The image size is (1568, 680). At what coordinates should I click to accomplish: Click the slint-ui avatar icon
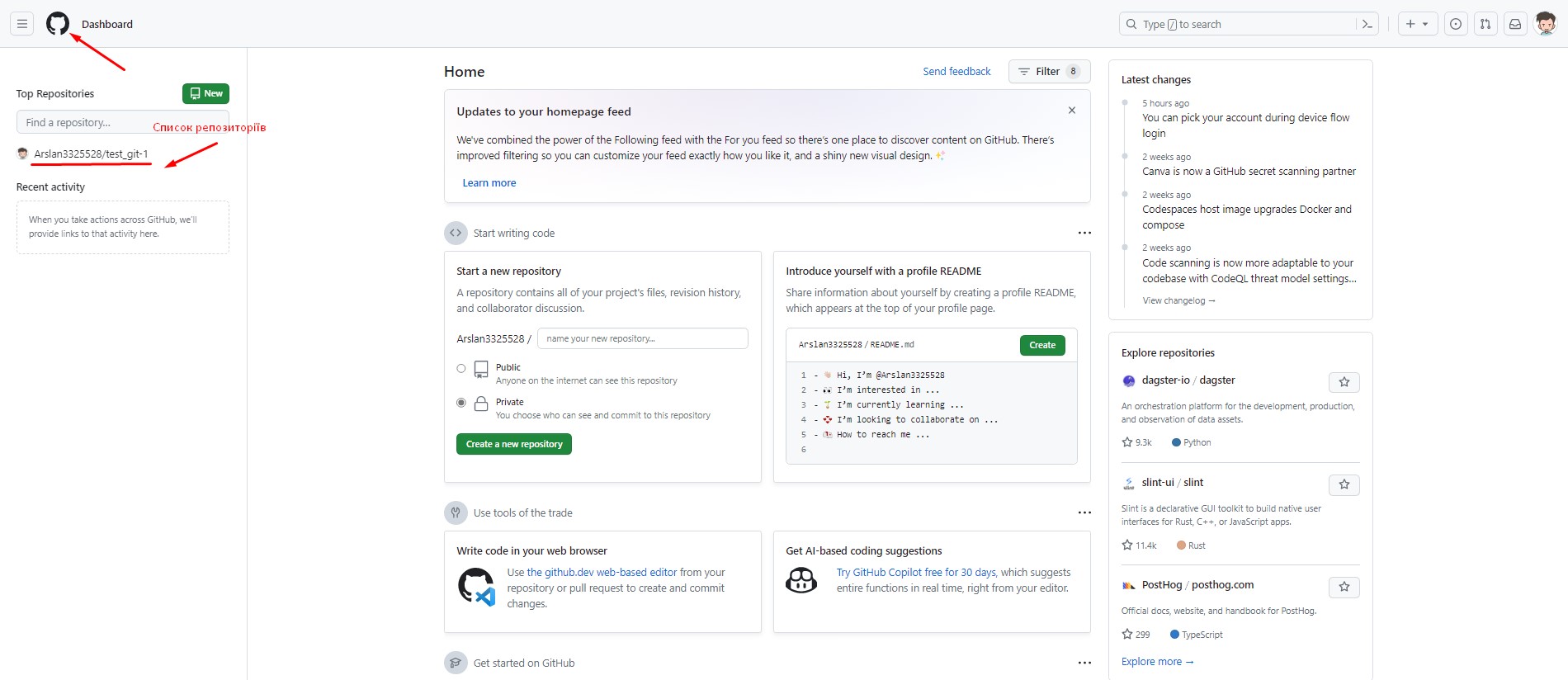click(x=1129, y=484)
